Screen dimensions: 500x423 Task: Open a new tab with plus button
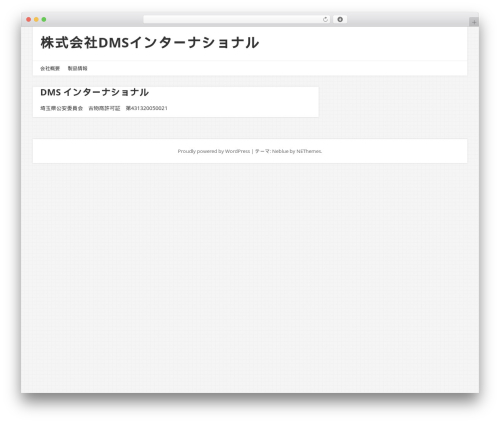(474, 22)
